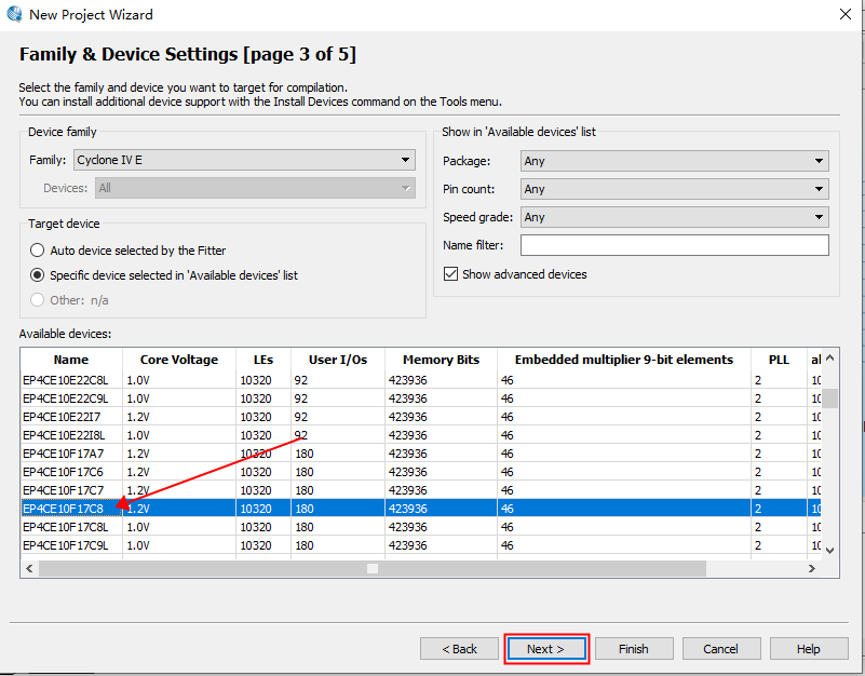Click the Quartus app icon in title bar
This screenshot has height=676, width=865.
14,14
